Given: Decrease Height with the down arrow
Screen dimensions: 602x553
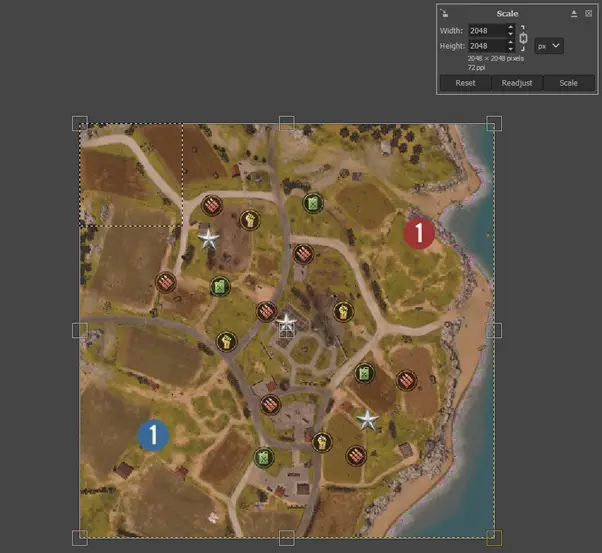Looking at the screenshot, I should (x=511, y=49).
